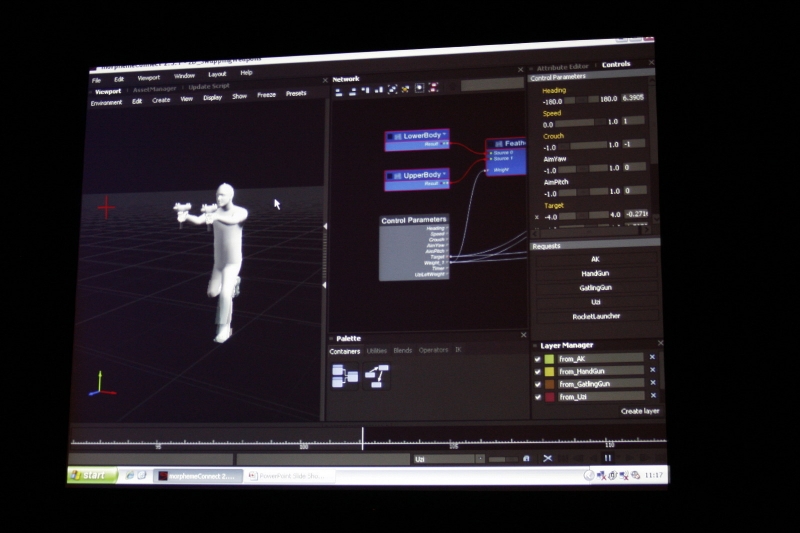Click Create layer in Layer Manager
This screenshot has width=800, height=533.
[639, 411]
